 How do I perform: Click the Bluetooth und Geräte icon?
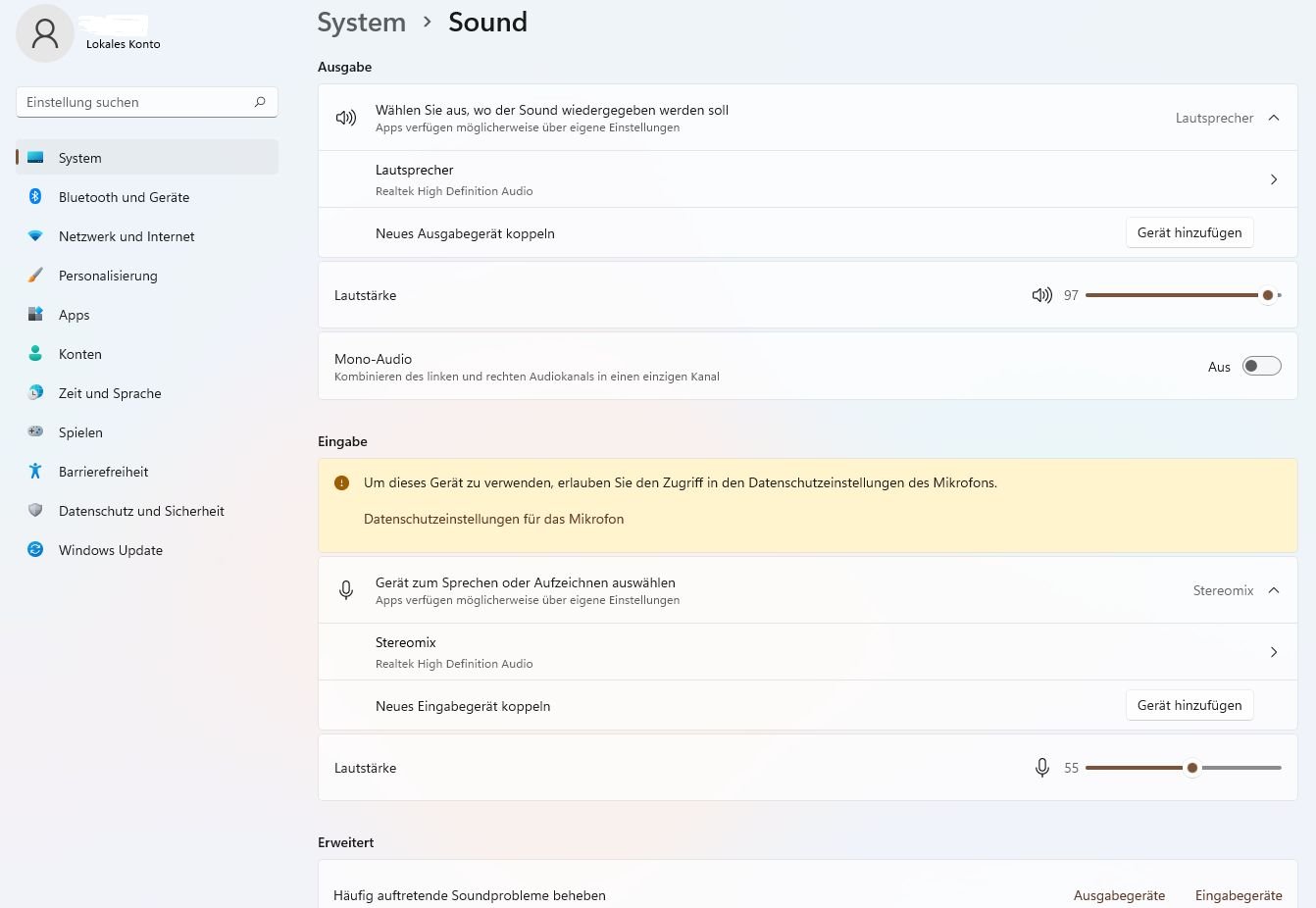click(x=35, y=197)
